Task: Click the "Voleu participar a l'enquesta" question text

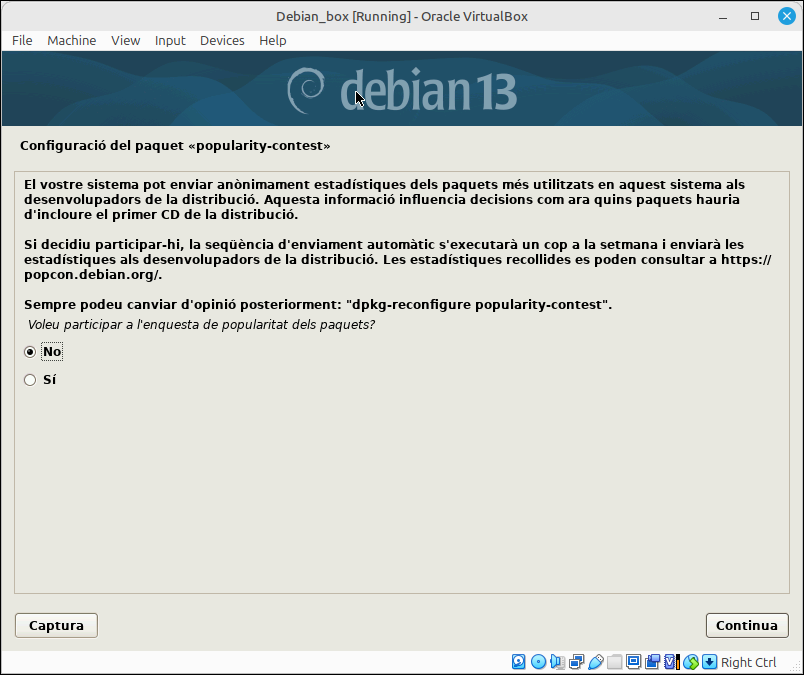Action: coord(201,325)
